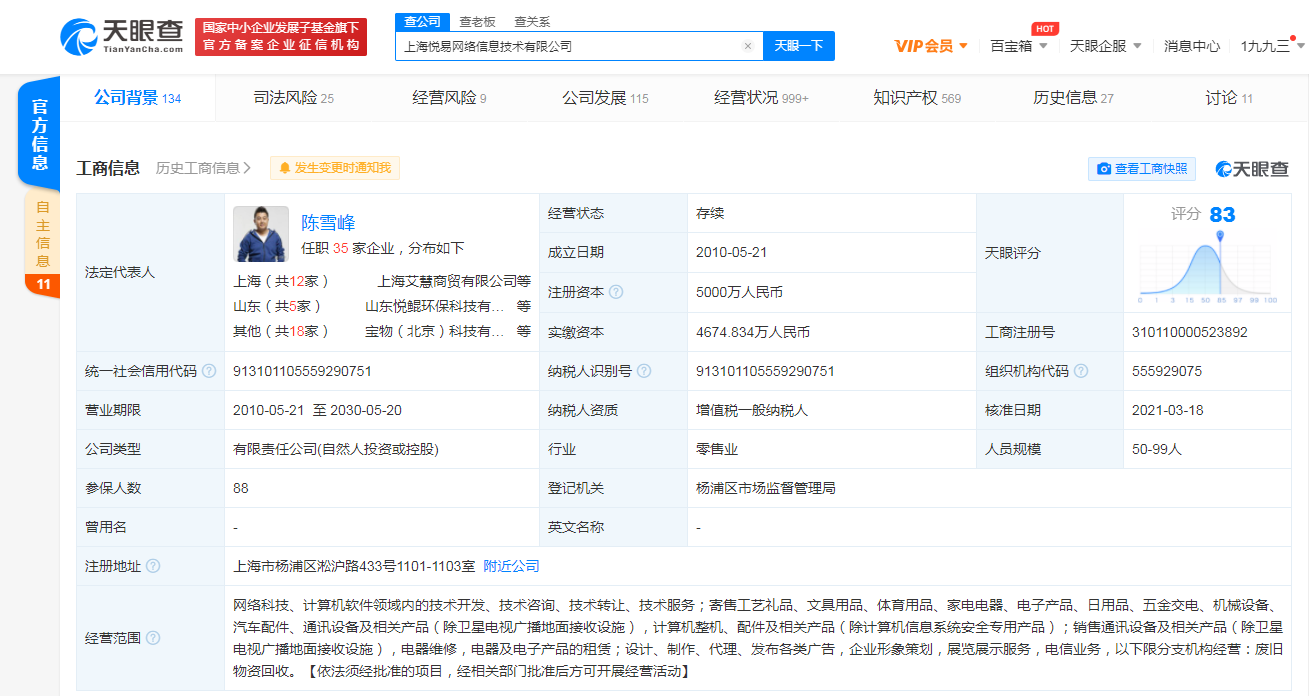Click the 注册地址 help icon
1309x696 pixels.
point(153,566)
